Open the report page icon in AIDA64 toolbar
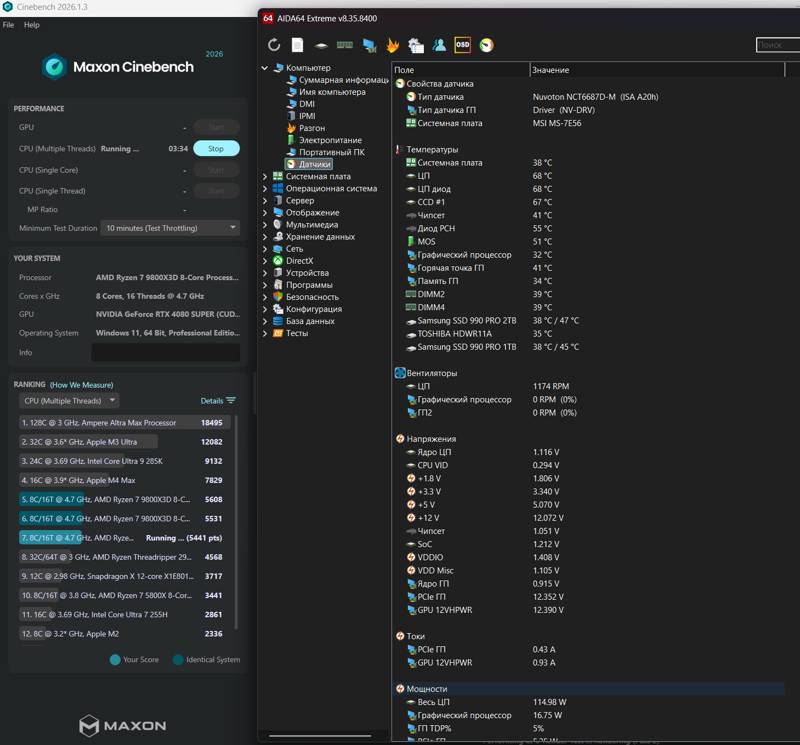 pyautogui.click(x=297, y=45)
